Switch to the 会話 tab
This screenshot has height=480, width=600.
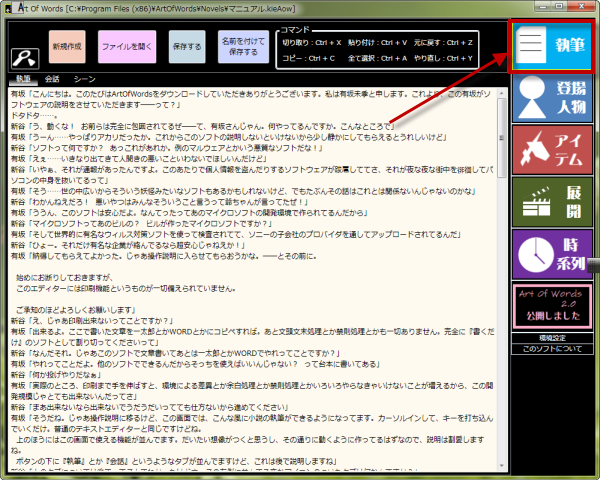click(52, 78)
